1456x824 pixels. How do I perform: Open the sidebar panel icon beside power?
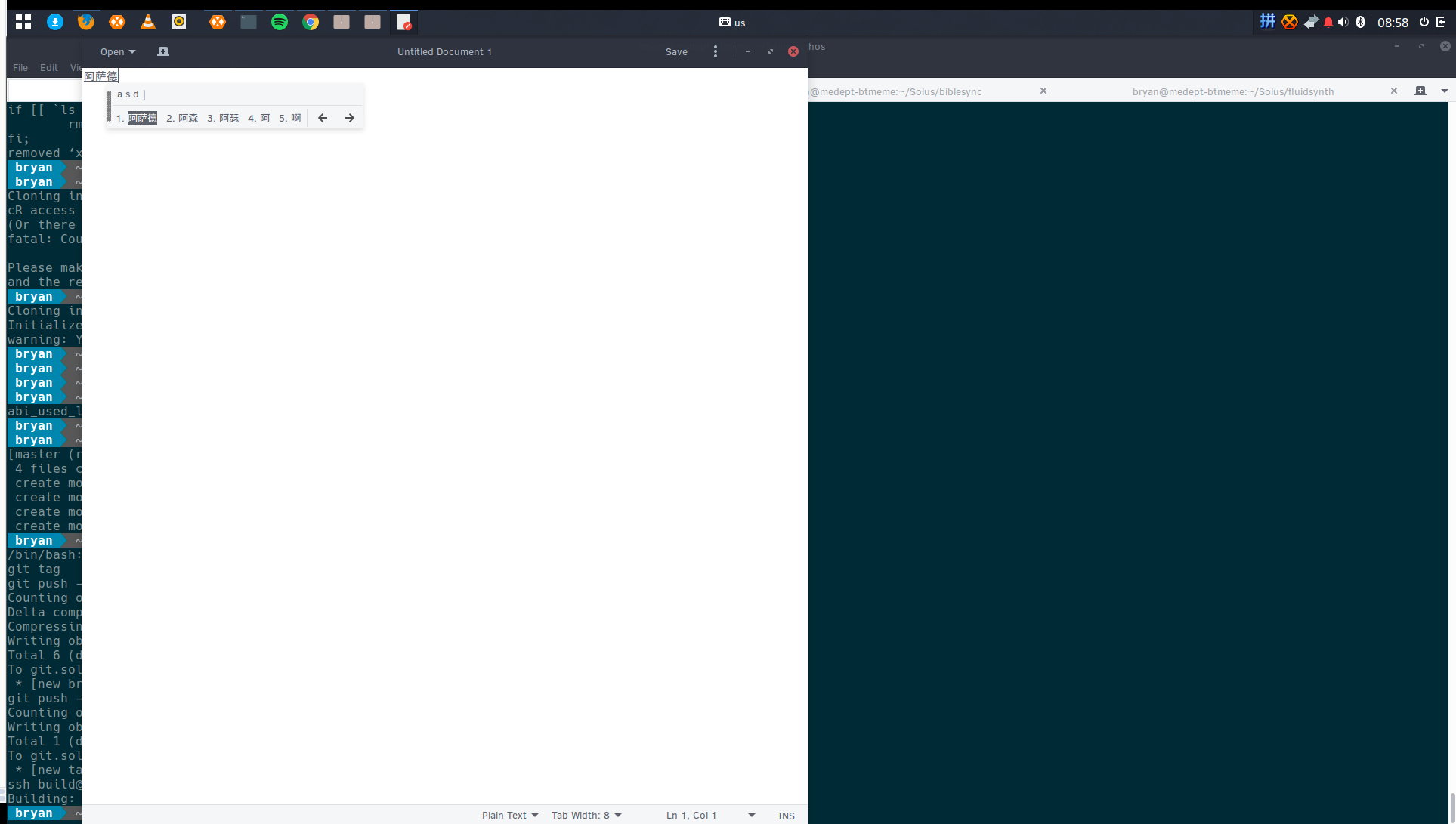click(x=1441, y=22)
